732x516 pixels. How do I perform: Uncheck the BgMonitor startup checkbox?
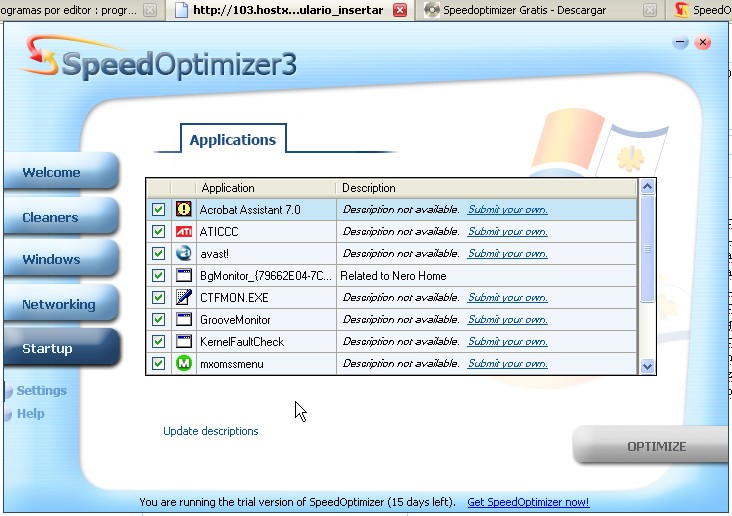pyautogui.click(x=158, y=276)
